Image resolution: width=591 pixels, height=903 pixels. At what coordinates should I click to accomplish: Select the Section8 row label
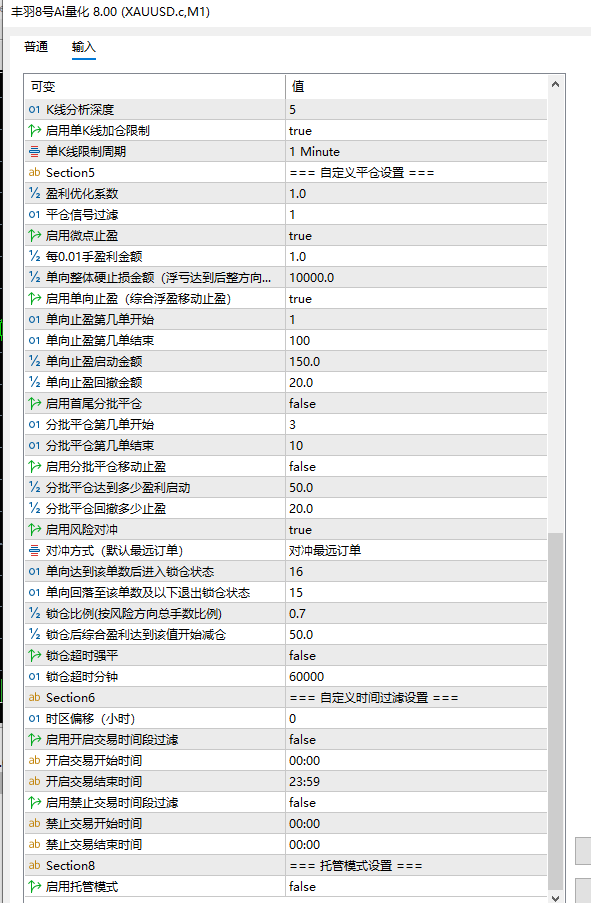70,866
